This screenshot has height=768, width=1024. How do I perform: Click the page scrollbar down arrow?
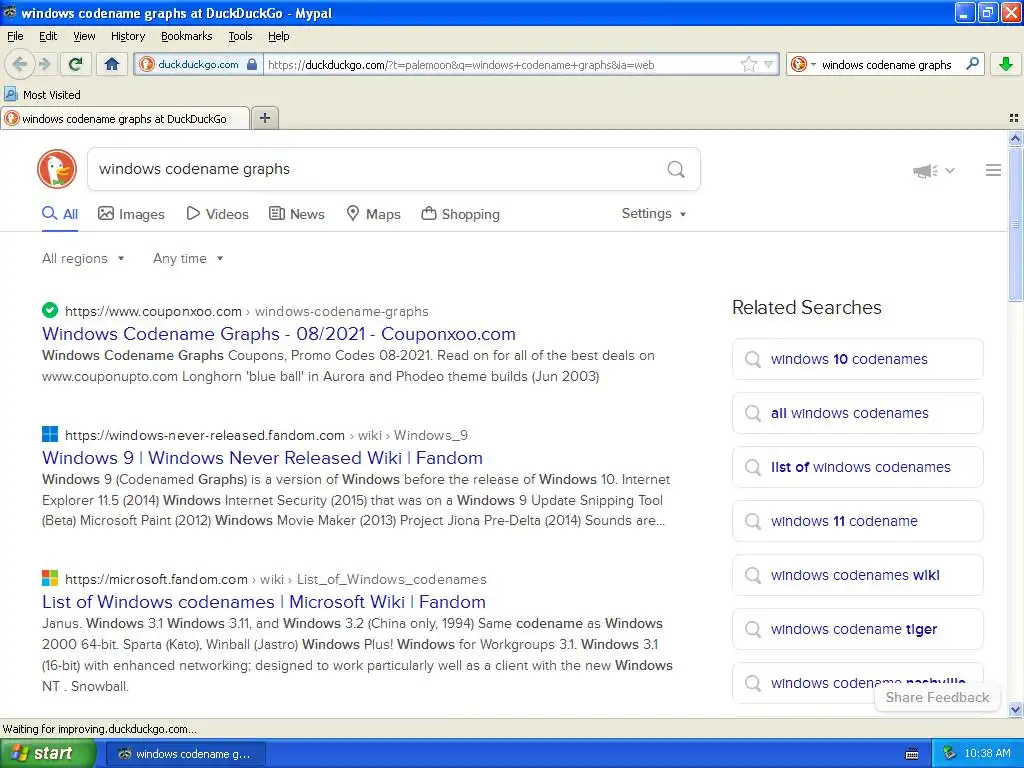[1015, 710]
